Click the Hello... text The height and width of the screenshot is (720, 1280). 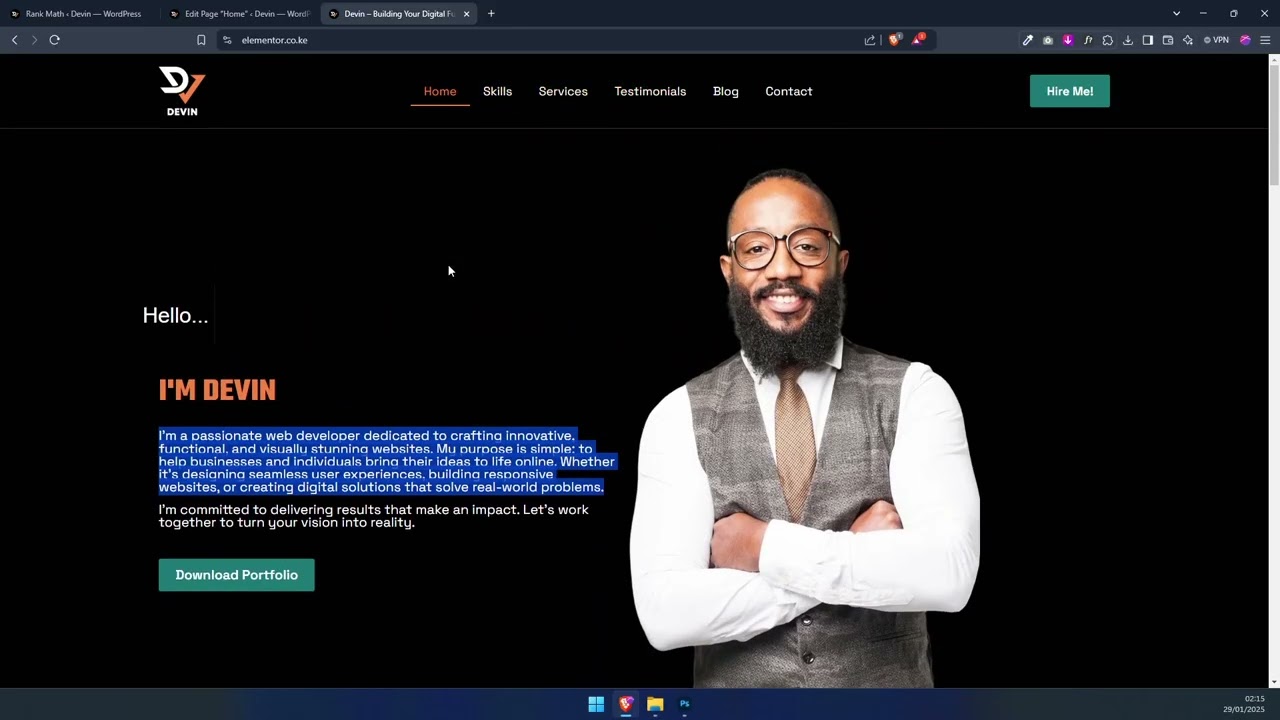[x=175, y=316]
